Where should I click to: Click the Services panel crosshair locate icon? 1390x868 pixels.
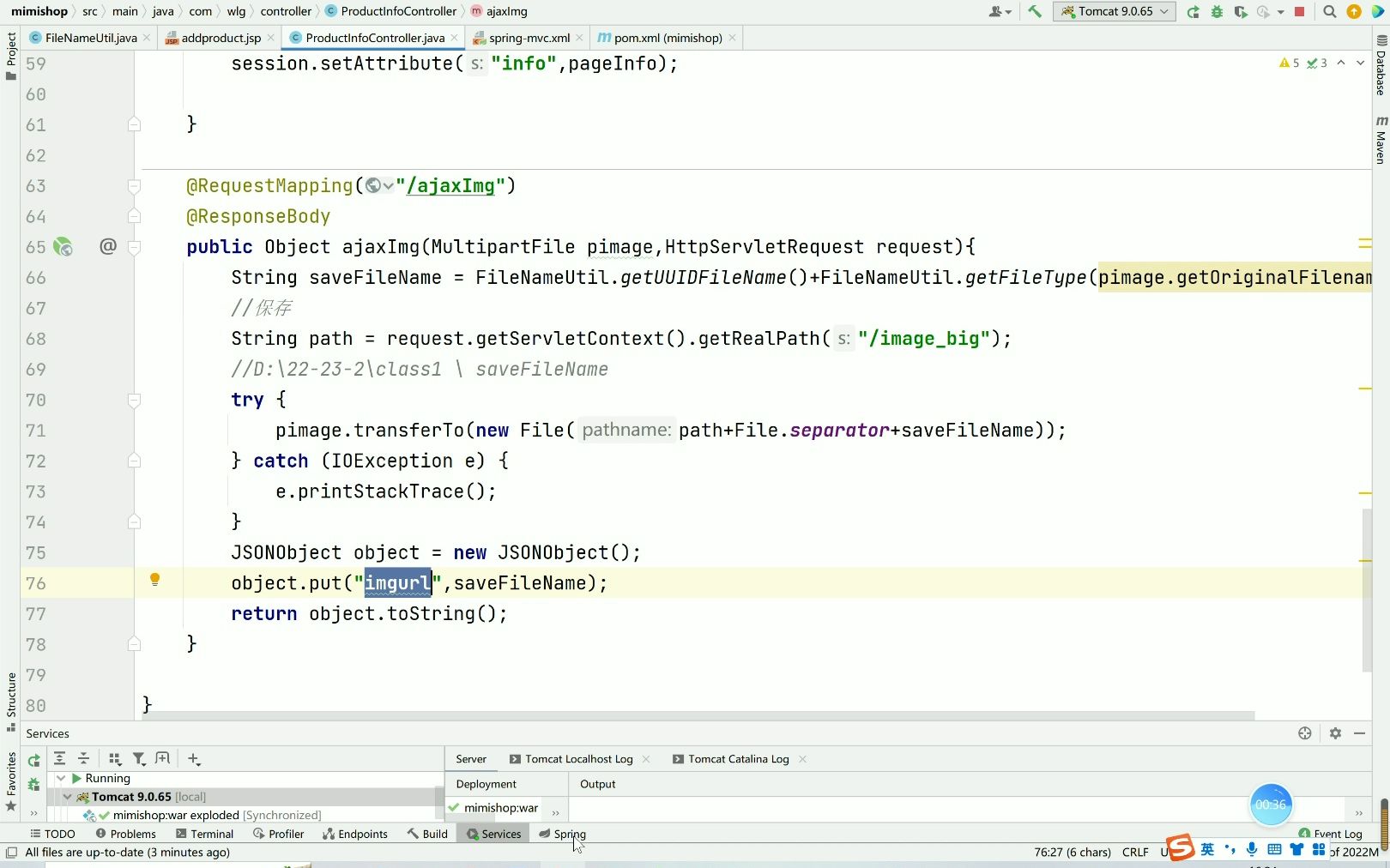1305,733
